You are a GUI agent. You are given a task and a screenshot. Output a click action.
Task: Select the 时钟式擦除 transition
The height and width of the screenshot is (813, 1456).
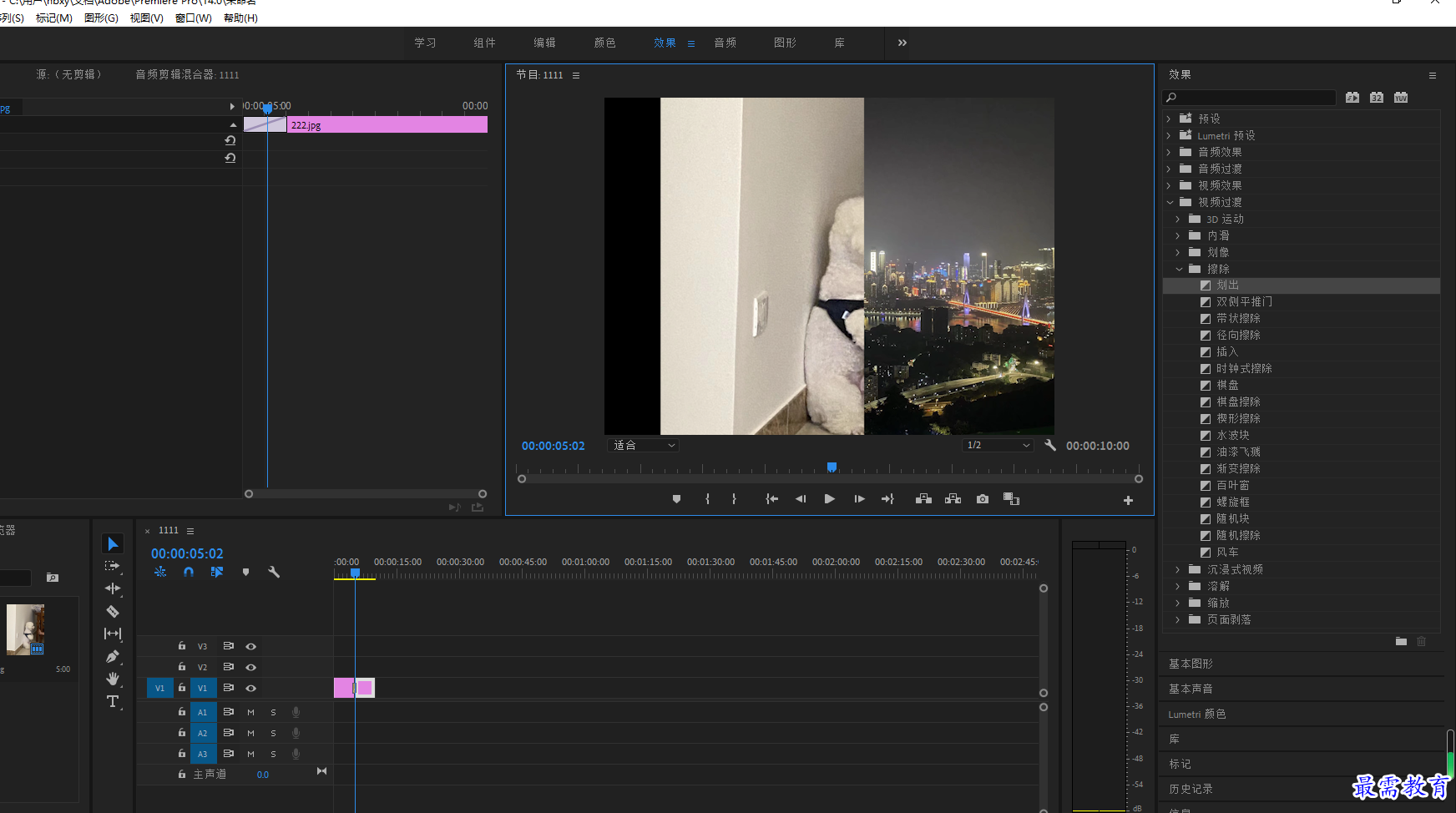click(x=1244, y=368)
